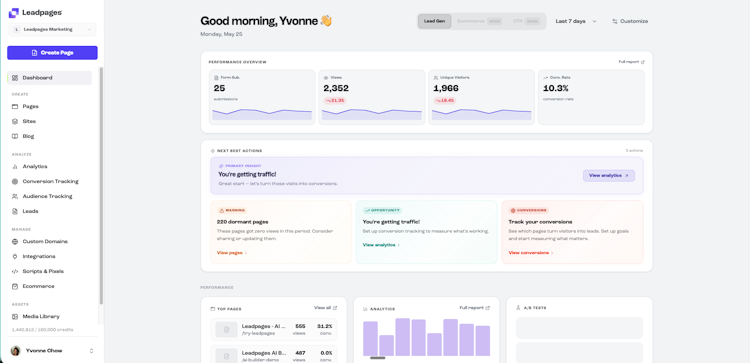Click the Leadpages logo icon
This screenshot has width=750, height=363.
click(x=14, y=13)
